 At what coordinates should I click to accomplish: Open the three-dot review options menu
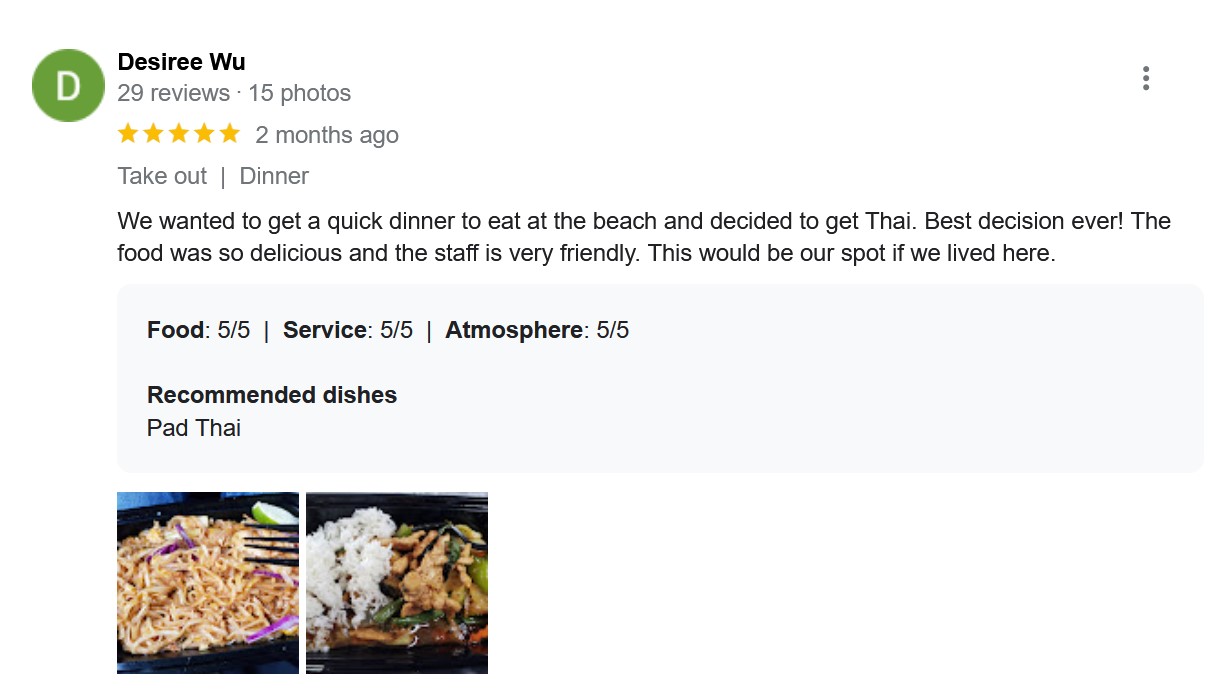[1145, 79]
